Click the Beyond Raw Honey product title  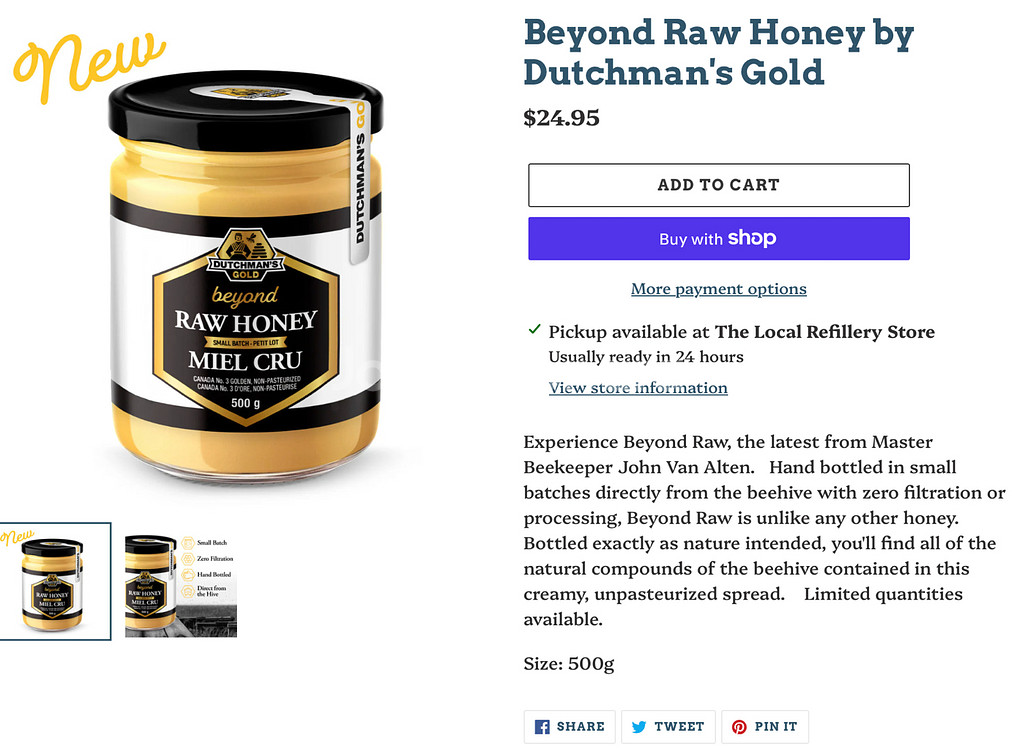(x=718, y=52)
